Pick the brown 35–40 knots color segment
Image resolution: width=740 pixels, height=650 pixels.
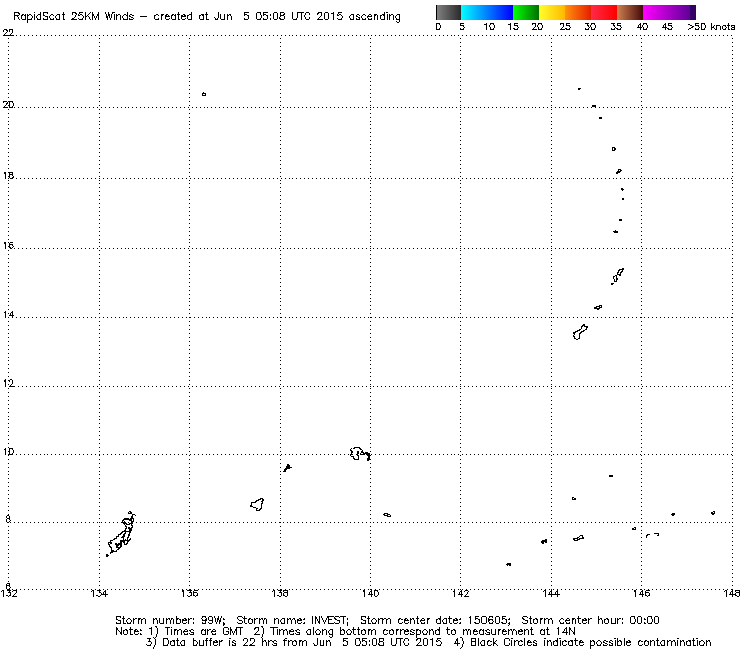[630, 12]
